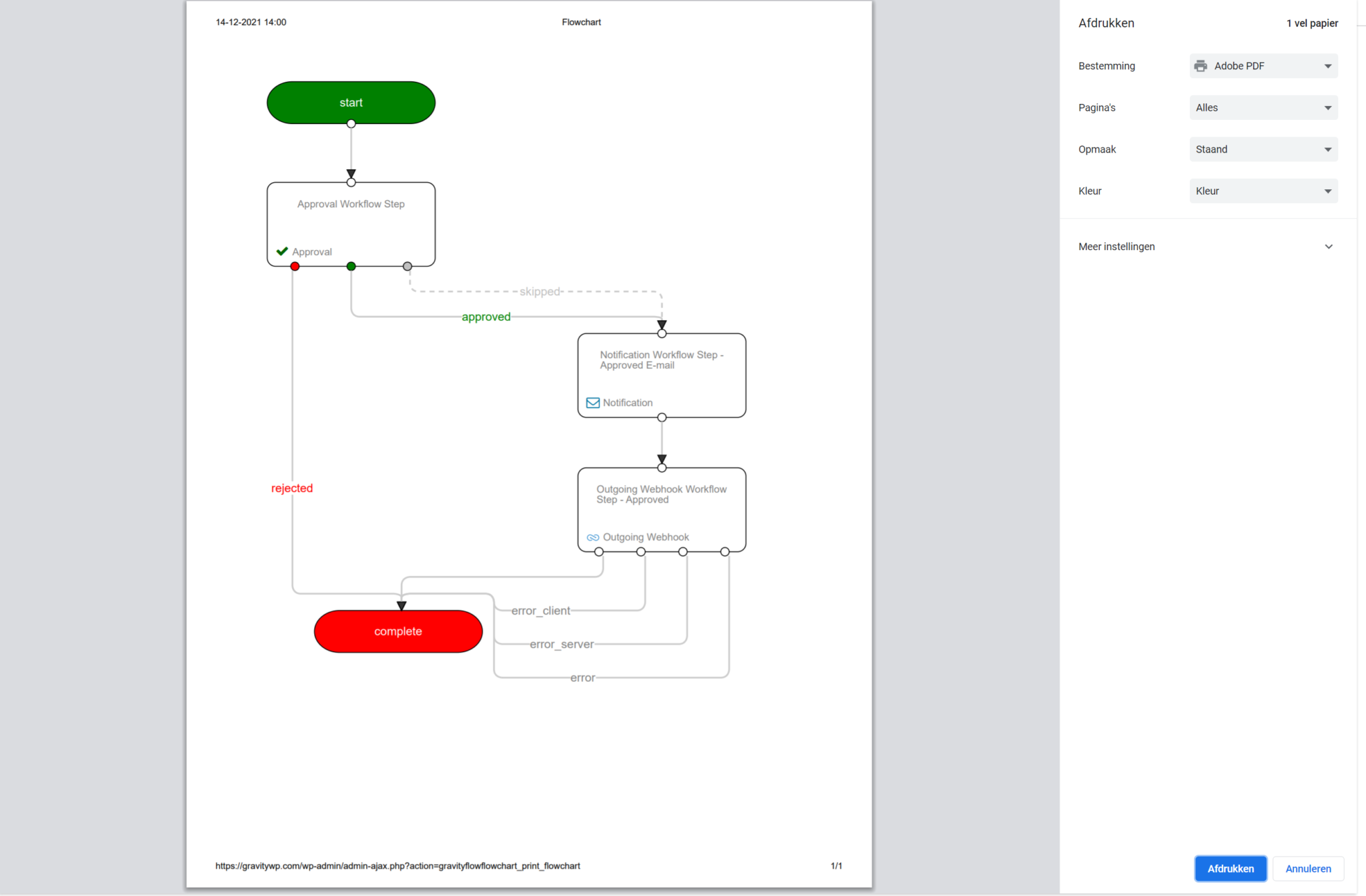Click the printer icon beside Adobe PDF
This screenshot has height=896, width=1366.
point(1202,65)
